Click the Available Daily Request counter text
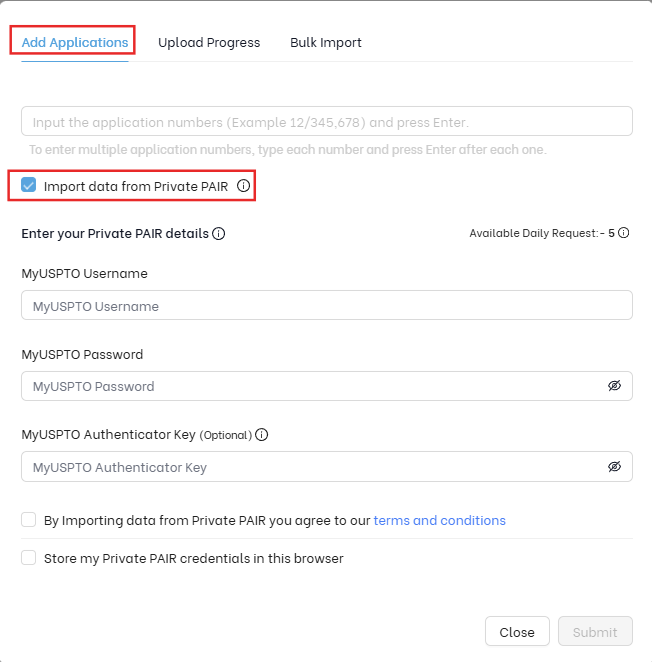 pos(542,233)
